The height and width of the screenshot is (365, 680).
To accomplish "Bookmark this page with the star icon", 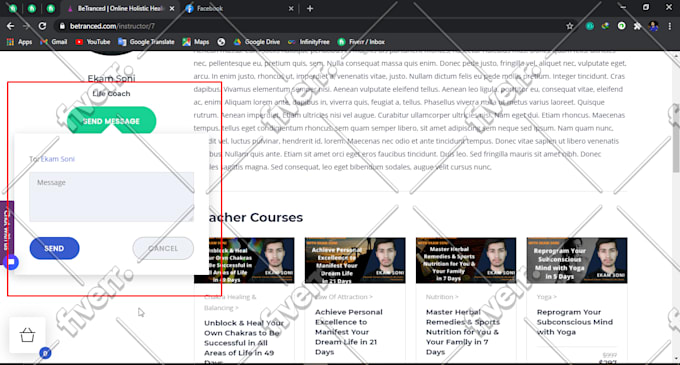I will pyautogui.click(x=569, y=26).
